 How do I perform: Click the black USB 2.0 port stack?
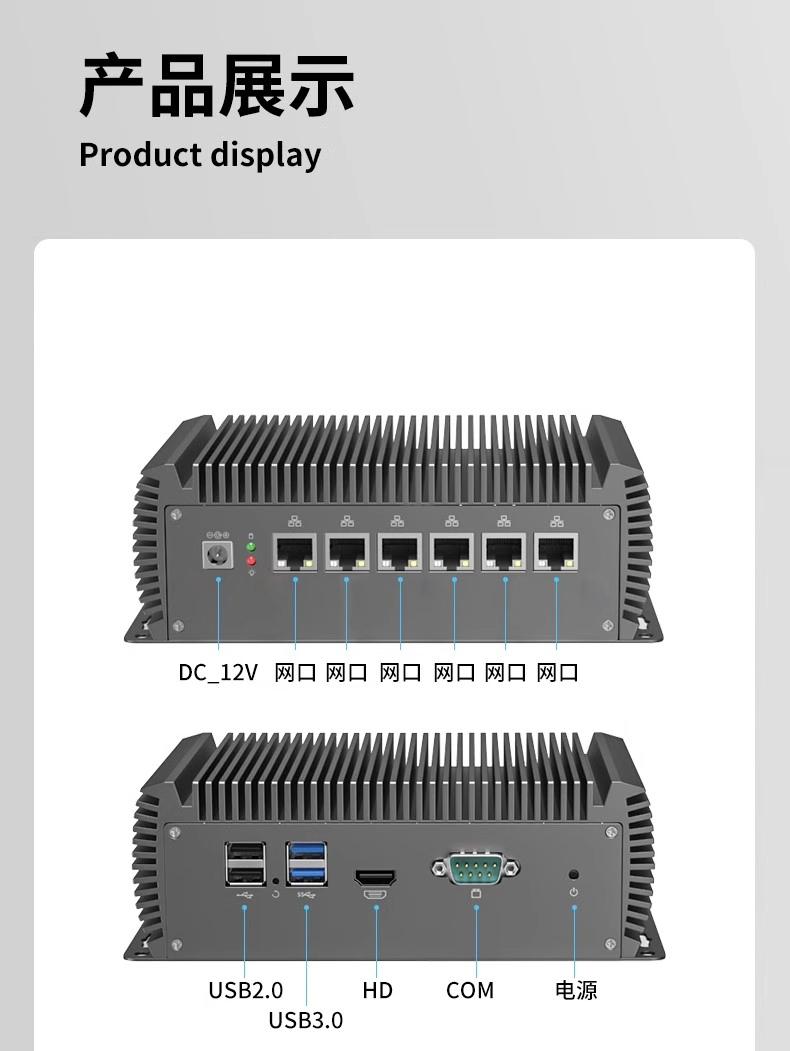pyautogui.click(x=245, y=864)
